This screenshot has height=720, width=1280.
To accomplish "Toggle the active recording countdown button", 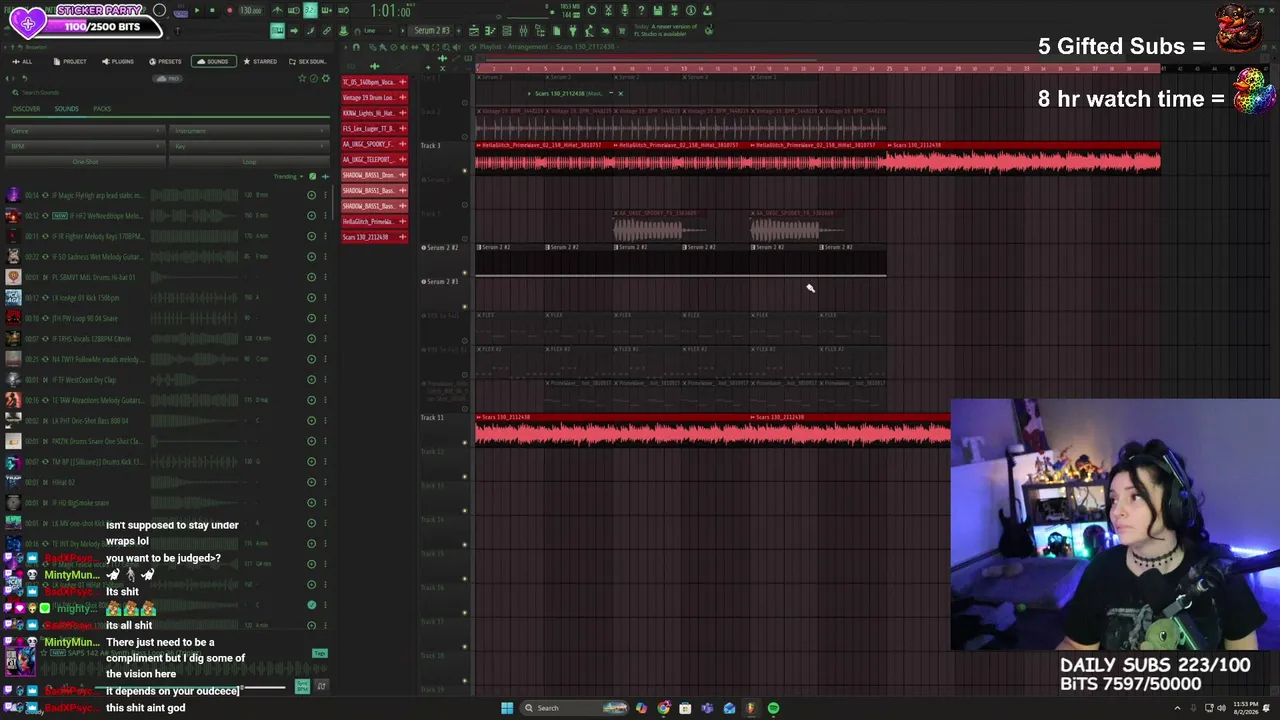I will pyautogui.click(x=311, y=11).
